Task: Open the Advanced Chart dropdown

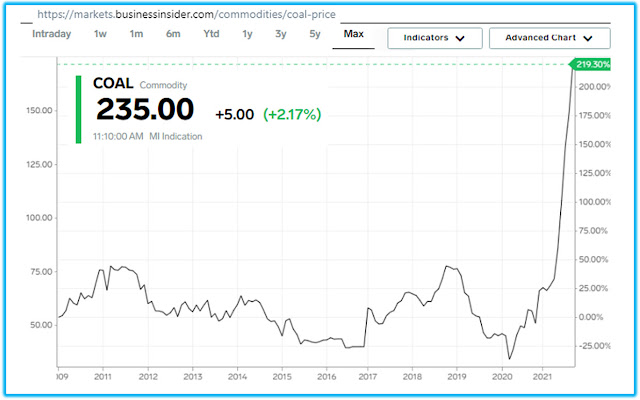Action: pyautogui.click(x=549, y=38)
